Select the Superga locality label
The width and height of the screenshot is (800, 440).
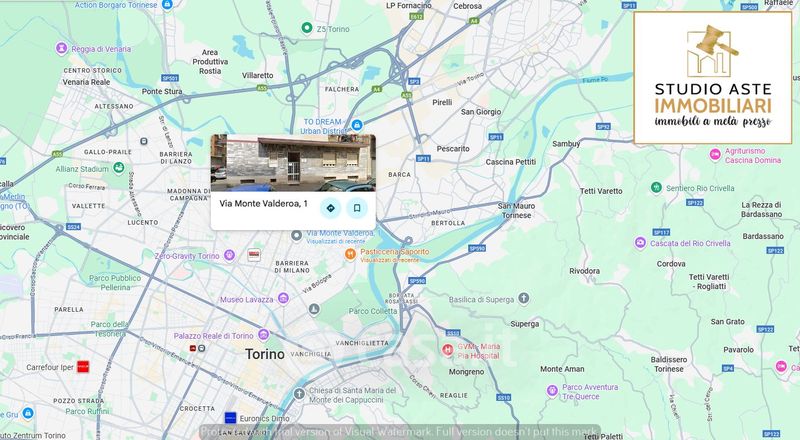(x=524, y=324)
